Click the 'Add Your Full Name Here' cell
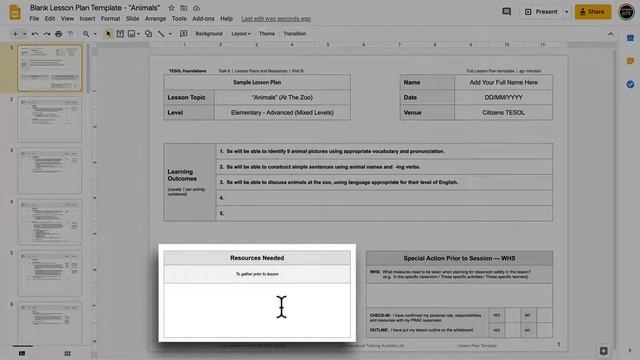Screen dimensions: 640x360 point(504,82)
